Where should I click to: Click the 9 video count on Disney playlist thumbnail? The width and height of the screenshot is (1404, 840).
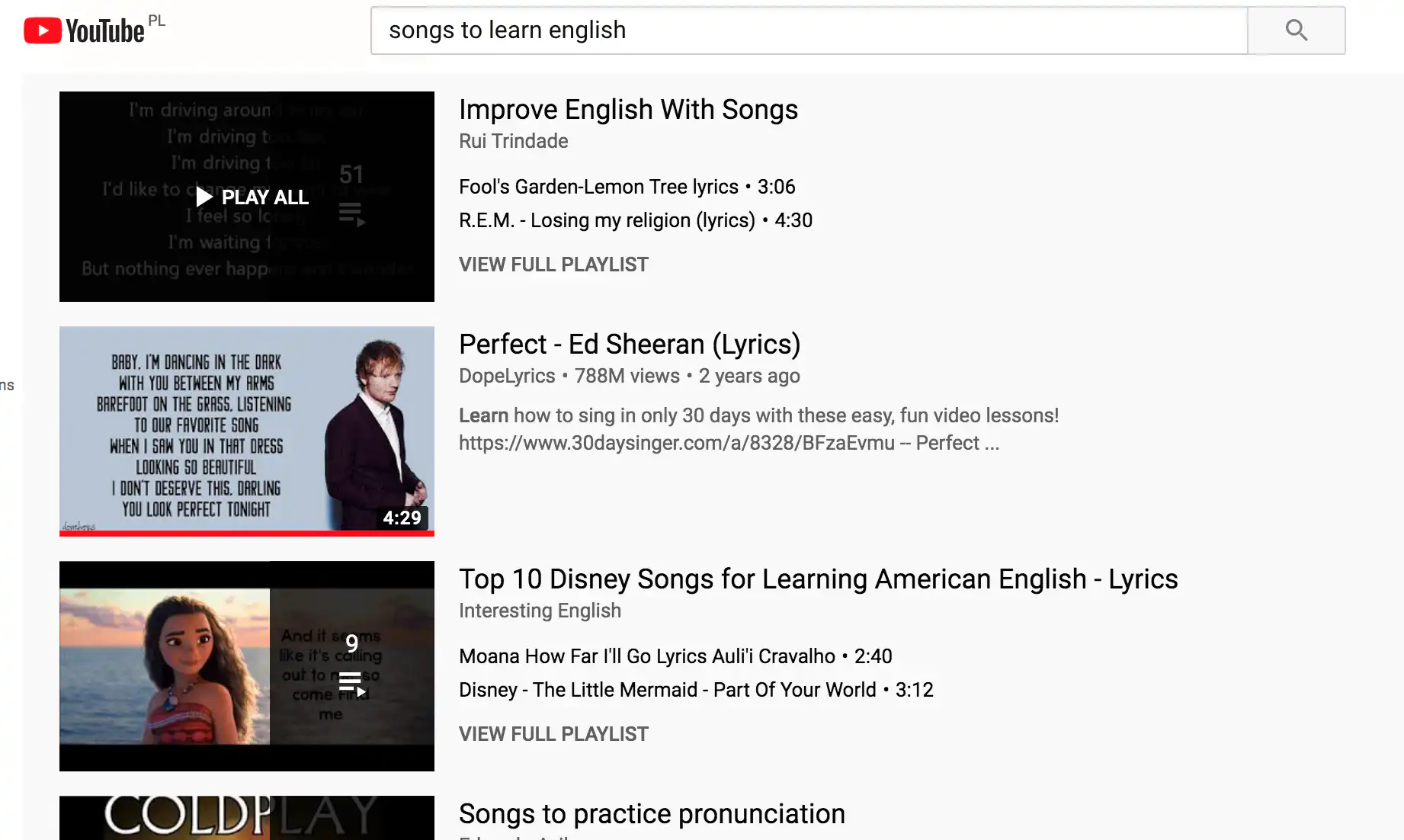tap(351, 643)
